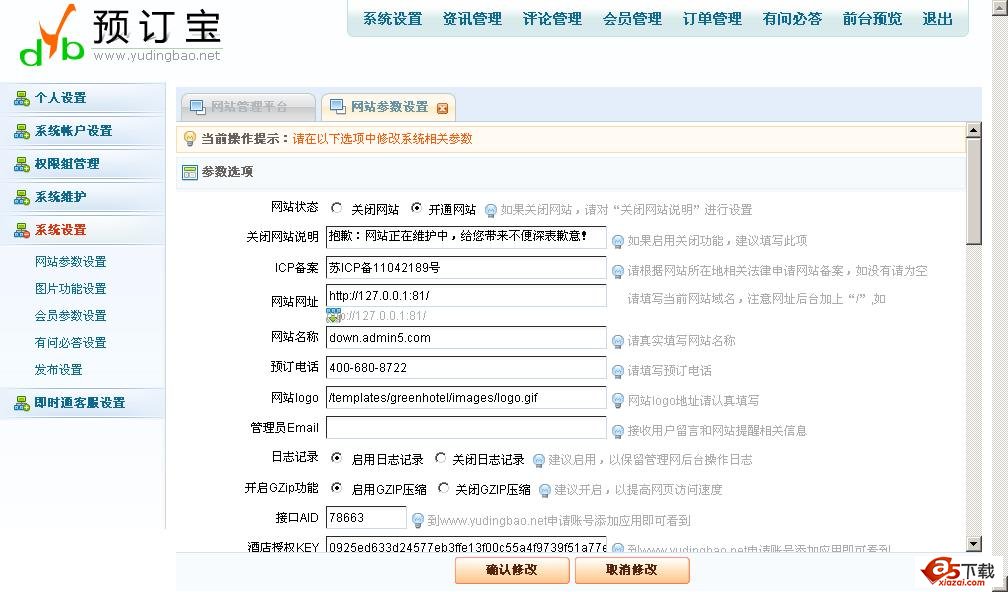Open the 有问必答设置 sidebar link
Image resolution: width=1008 pixels, height=592 pixels.
71,343
